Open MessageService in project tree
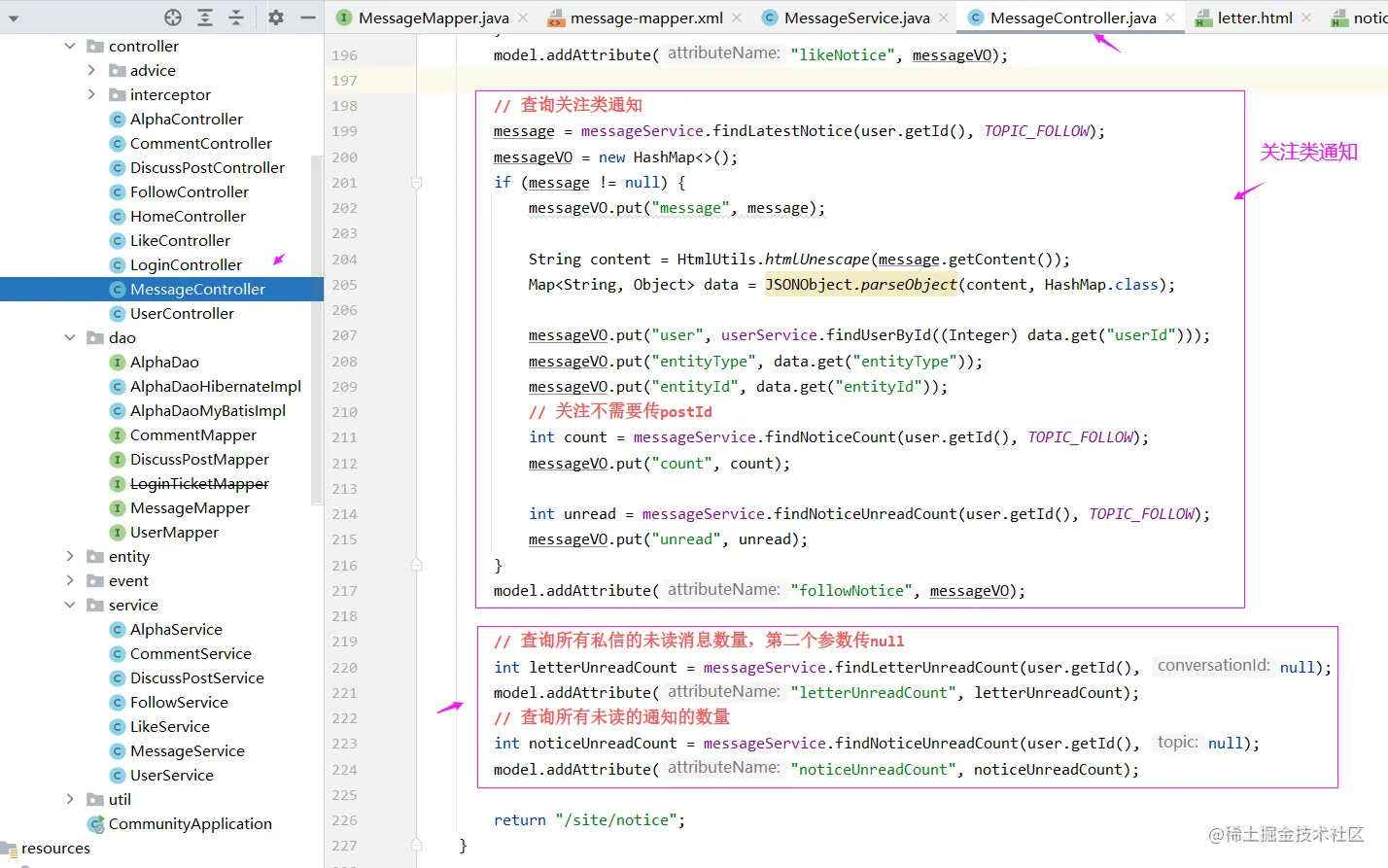 tap(188, 750)
